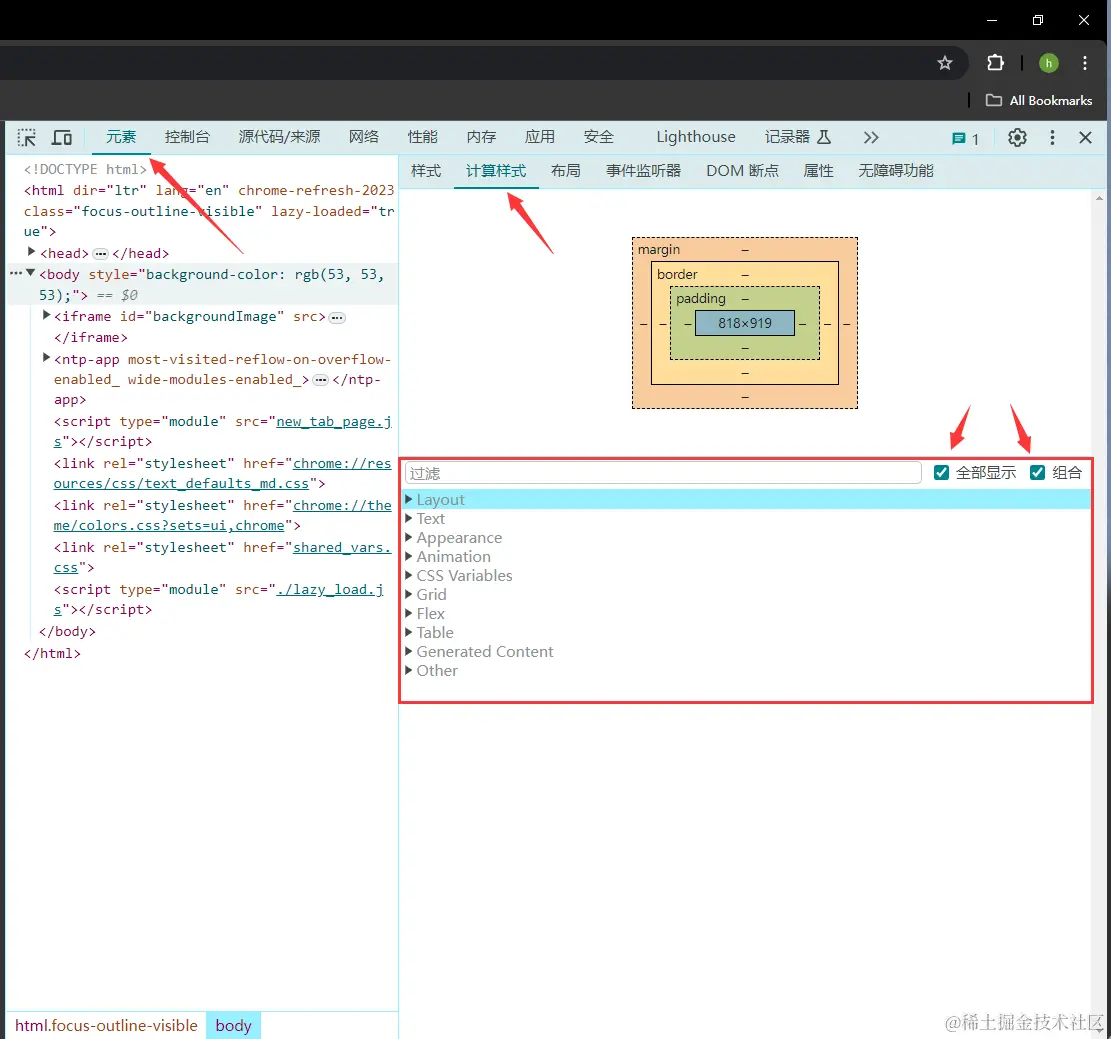
Task: Open the 性能 tab
Action: click(422, 137)
